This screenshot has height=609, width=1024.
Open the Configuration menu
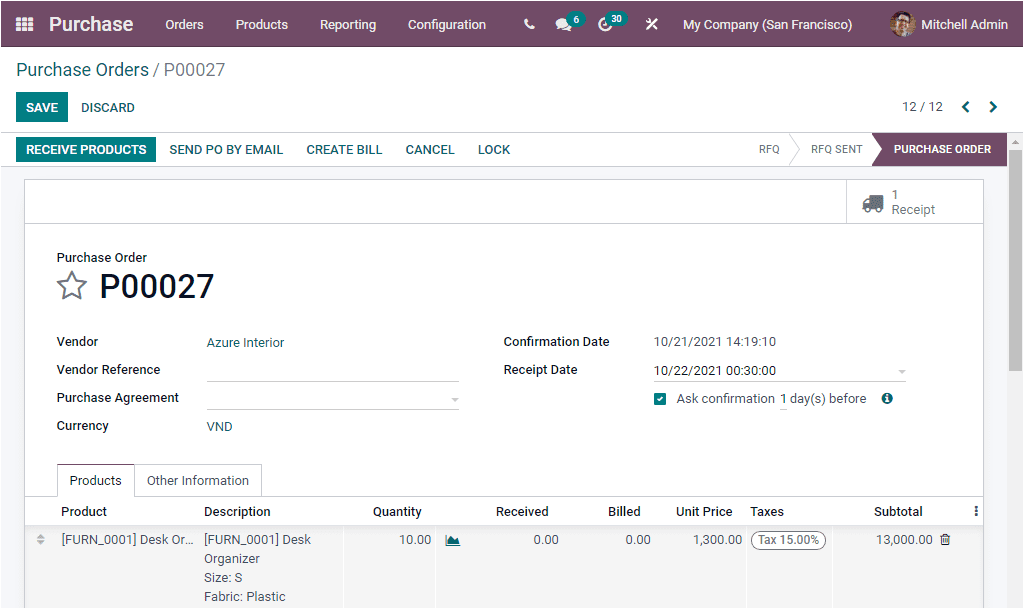point(446,24)
